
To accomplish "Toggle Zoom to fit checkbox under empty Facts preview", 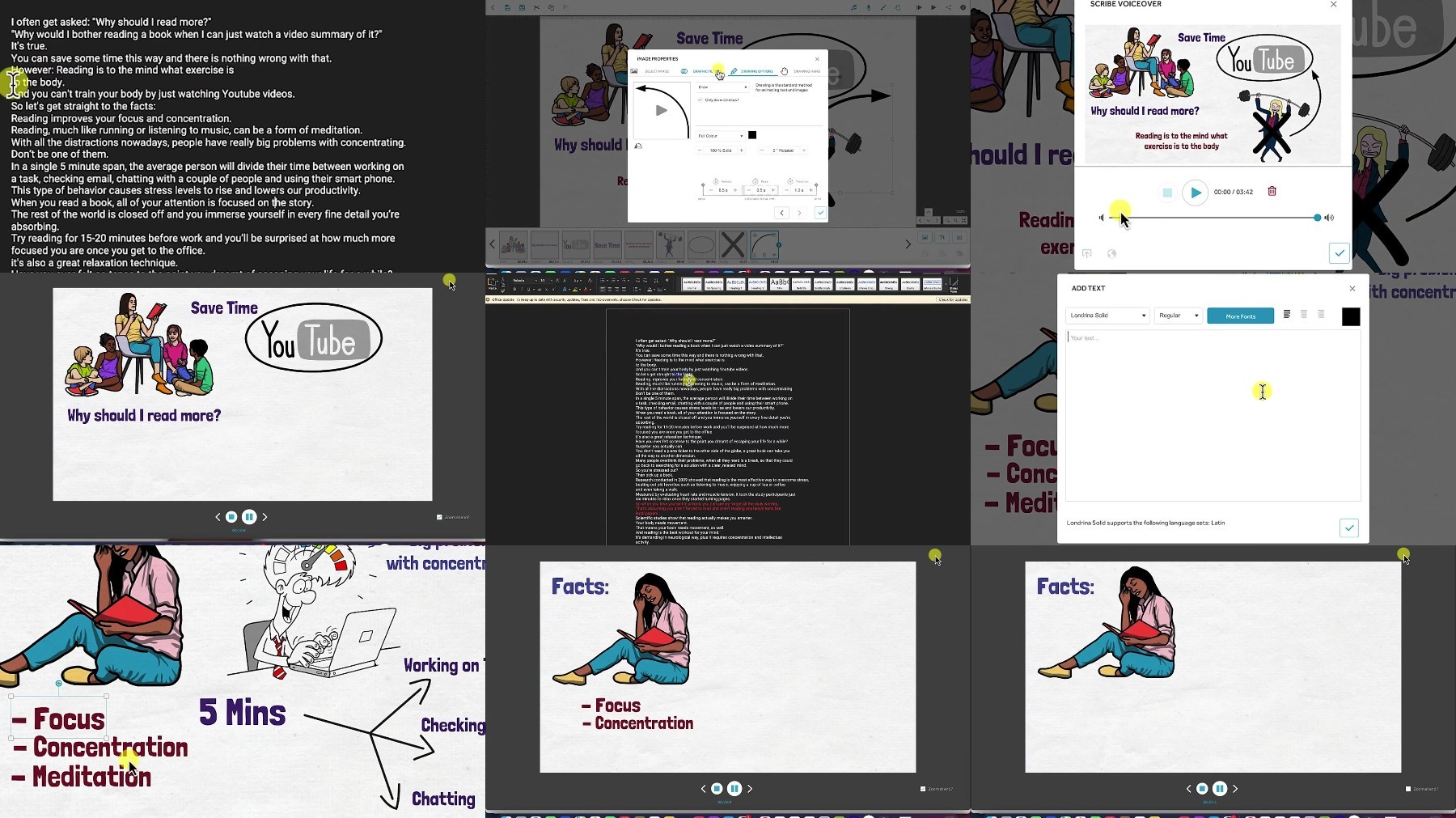I will (1408, 789).
